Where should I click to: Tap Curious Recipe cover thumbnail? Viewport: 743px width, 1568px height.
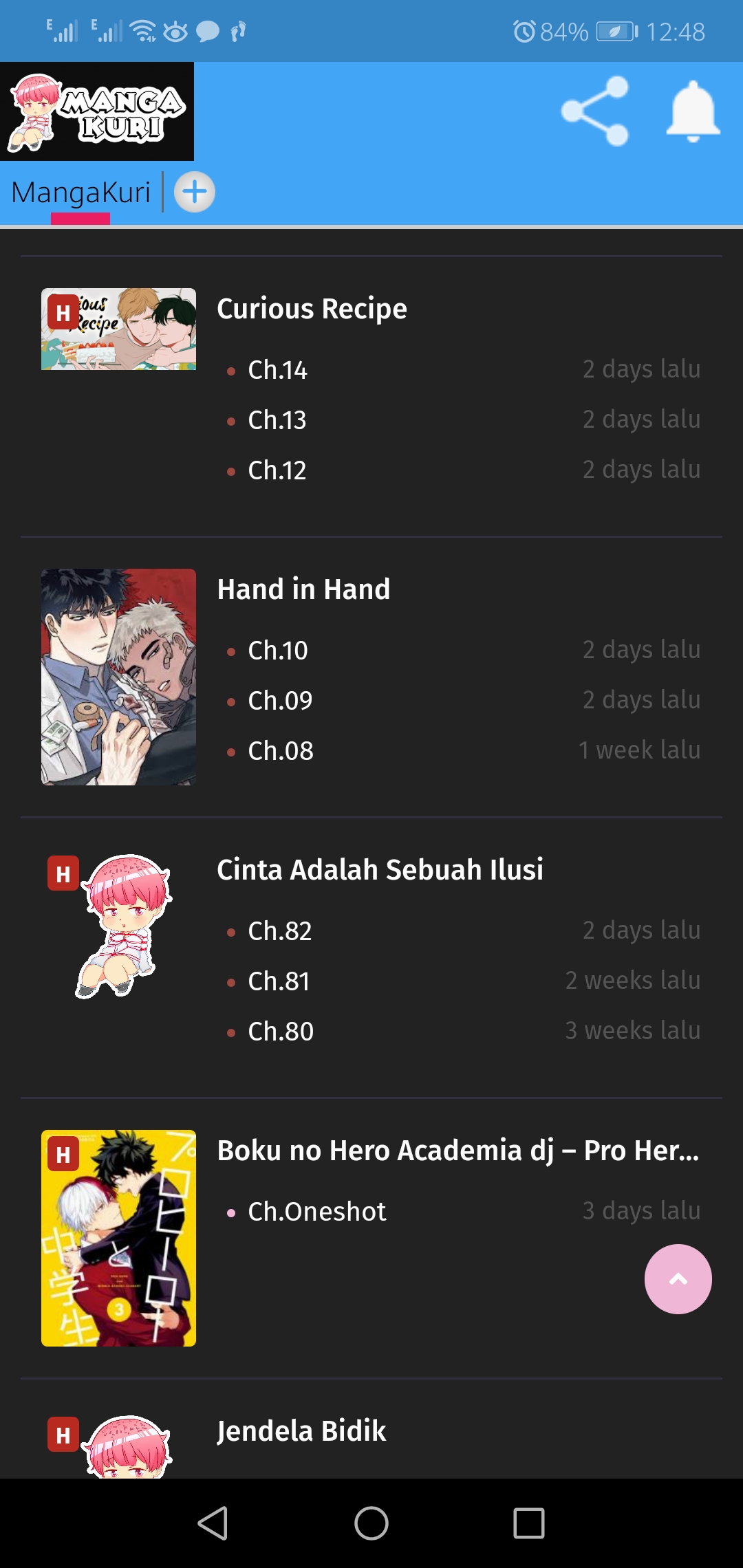point(118,329)
